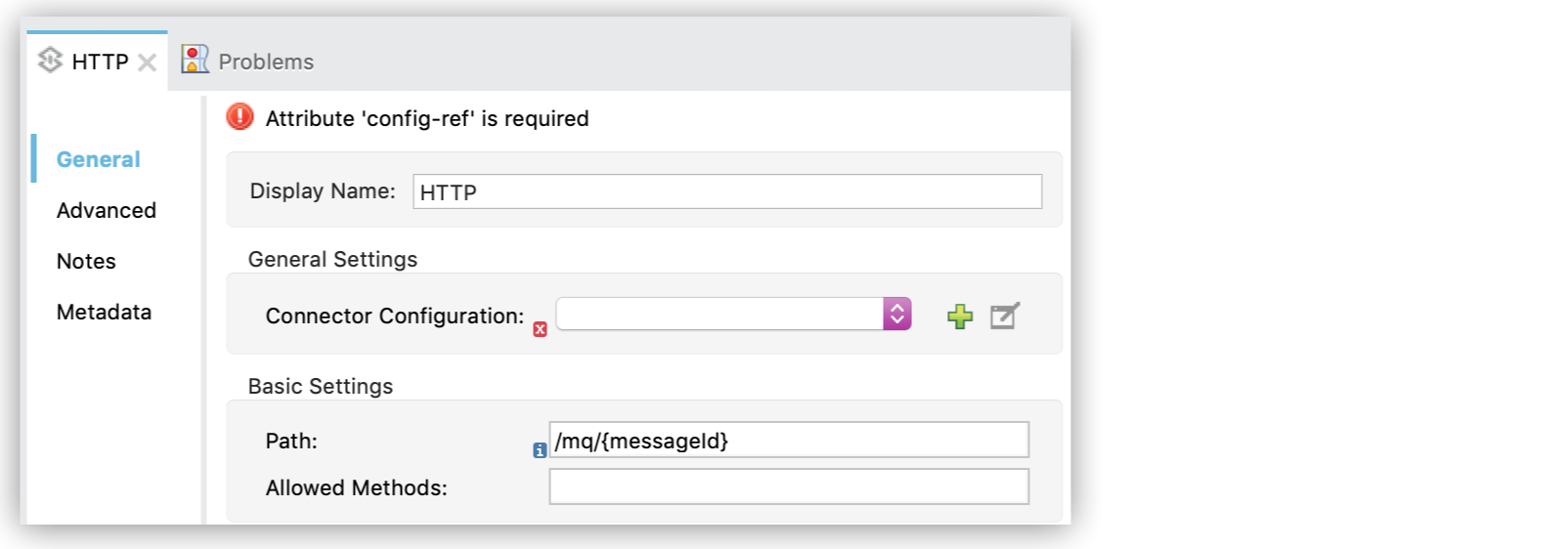Click the HTTP connector icon in the tab
Screen dimensions: 1568x549
(50, 61)
